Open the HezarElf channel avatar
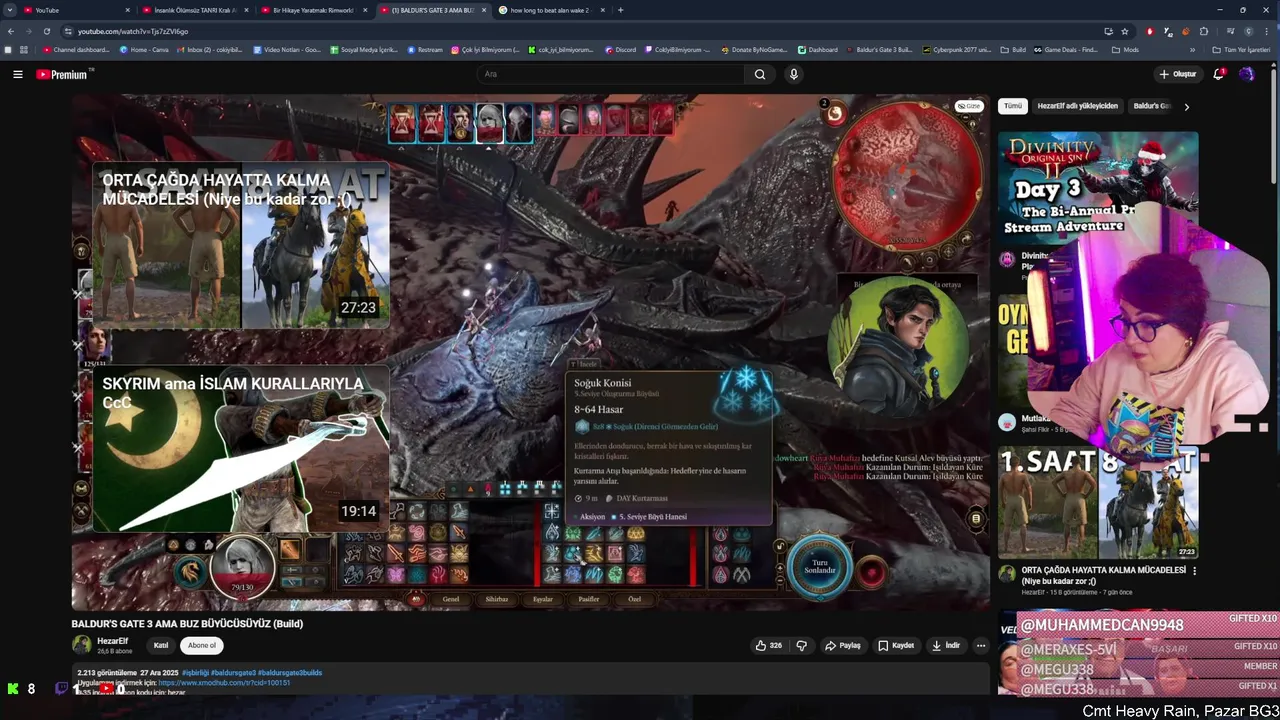Viewport: 1280px width, 720px height. [x=81, y=645]
